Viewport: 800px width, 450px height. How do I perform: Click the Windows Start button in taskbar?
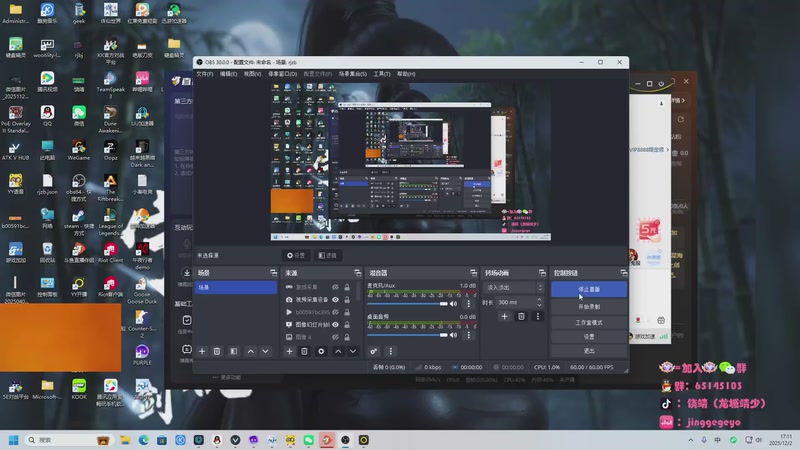point(14,440)
